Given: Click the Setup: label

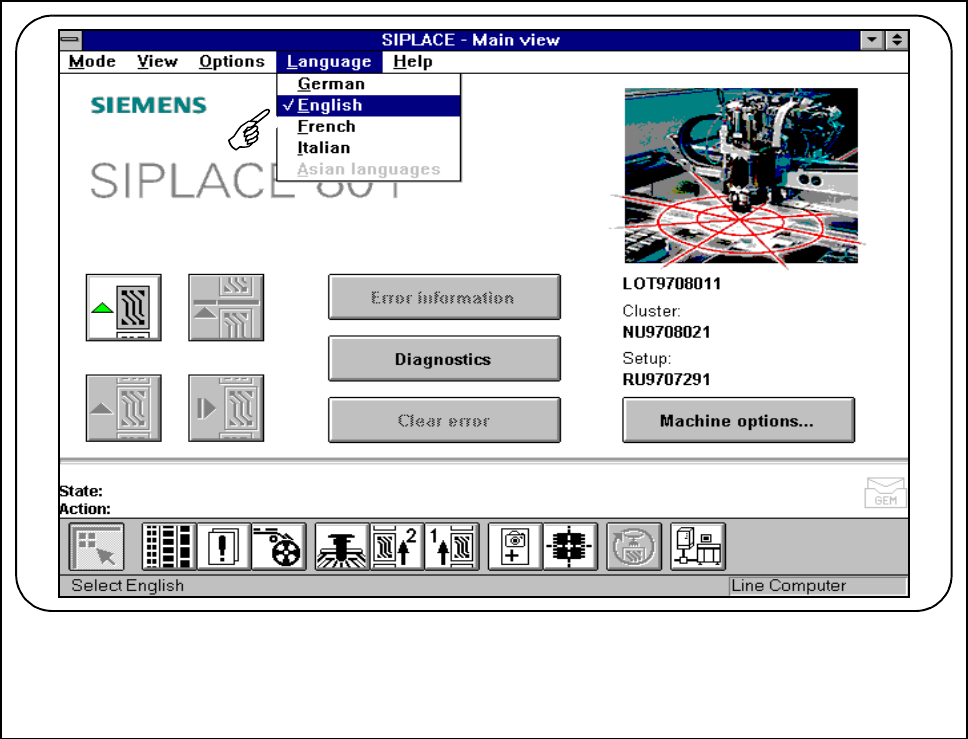Looking at the screenshot, I should [646, 358].
